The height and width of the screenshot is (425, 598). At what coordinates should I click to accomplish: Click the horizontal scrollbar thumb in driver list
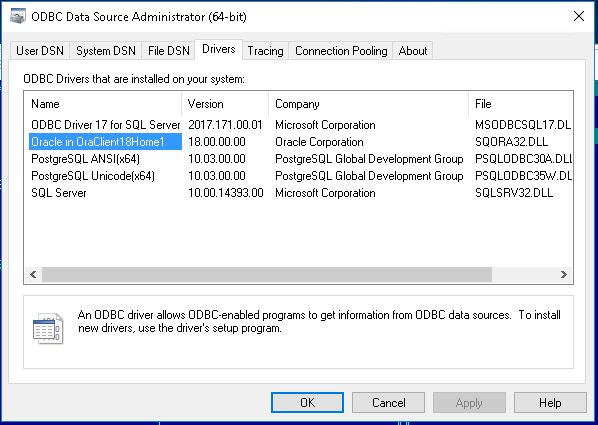[267, 274]
